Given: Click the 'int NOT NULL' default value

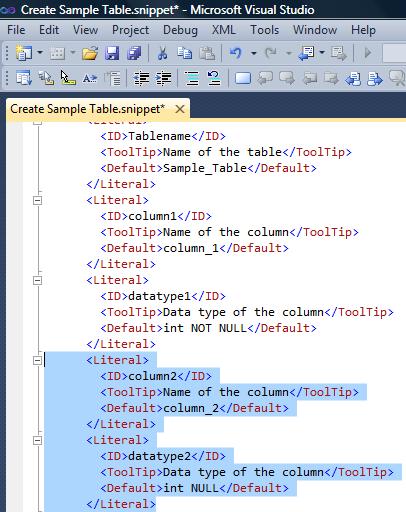Looking at the screenshot, I should 205,328.
